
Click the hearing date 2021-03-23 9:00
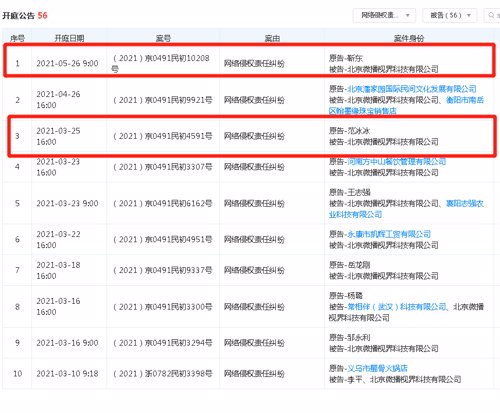pyautogui.click(x=67, y=203)
